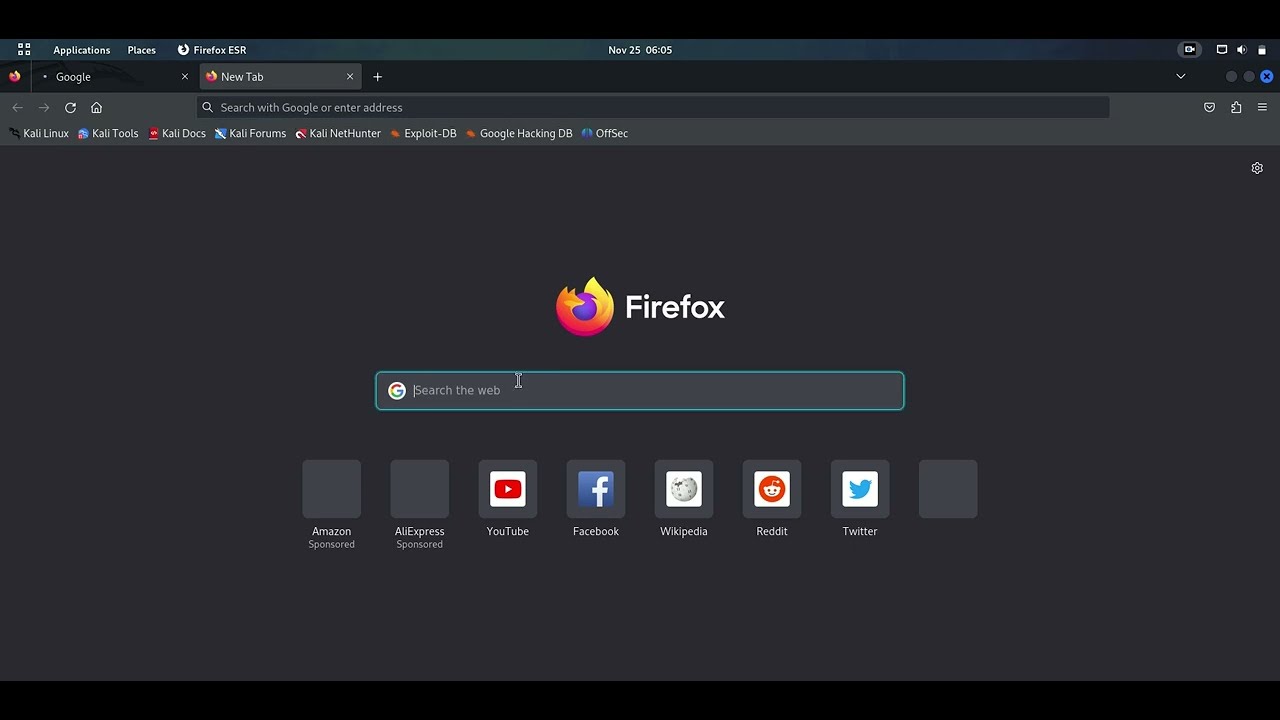Open the Kali Forums bookmark
Image resolution: width=1280 pixels, height=720 pixels.
250,133
